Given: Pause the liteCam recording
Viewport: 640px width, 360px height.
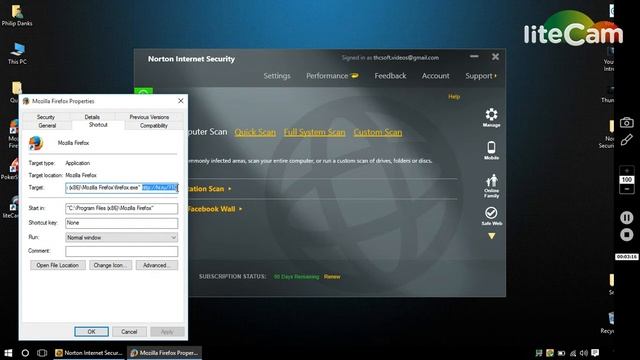Looking at the screenshot, I should coord(627,218).
